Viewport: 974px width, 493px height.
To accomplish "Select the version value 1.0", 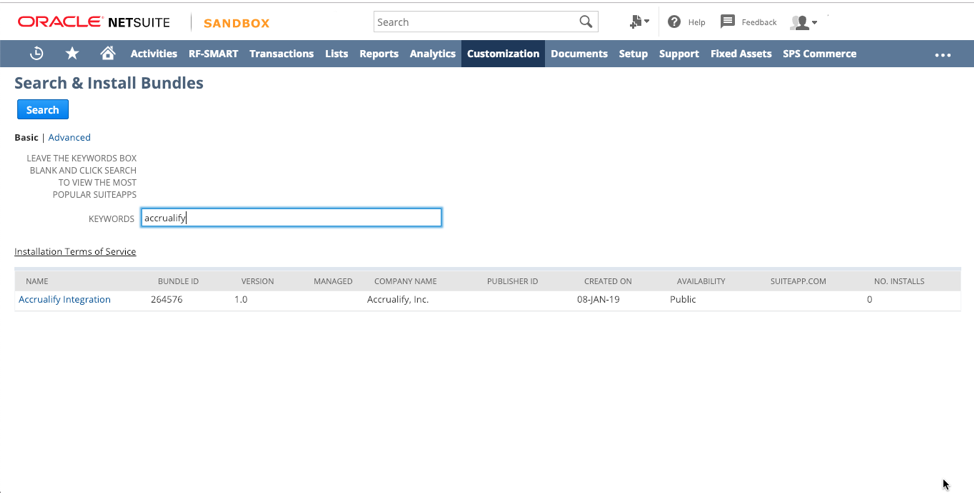I will click(241, 299).
